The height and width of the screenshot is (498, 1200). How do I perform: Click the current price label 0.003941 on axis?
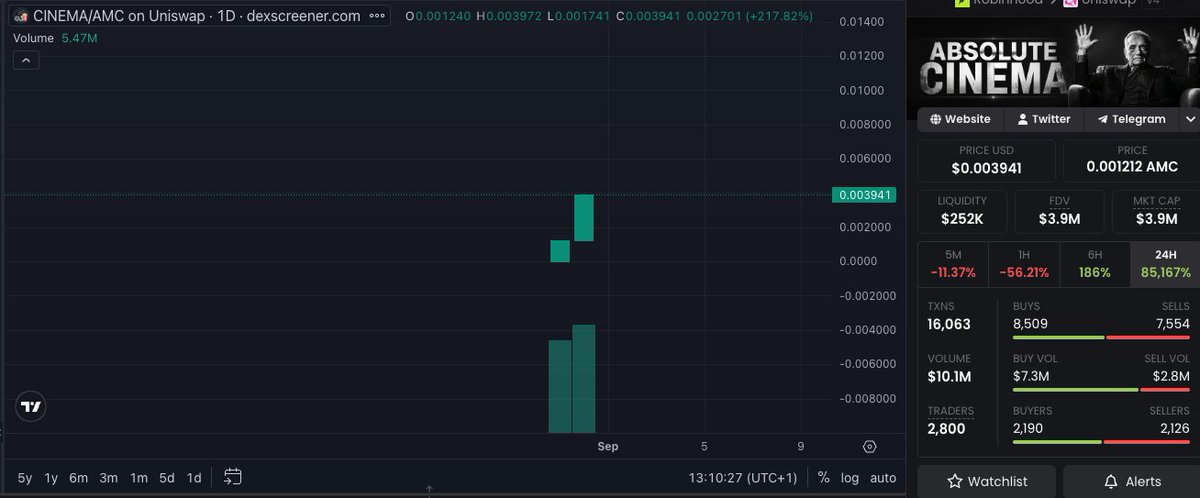tap(864, 195)
